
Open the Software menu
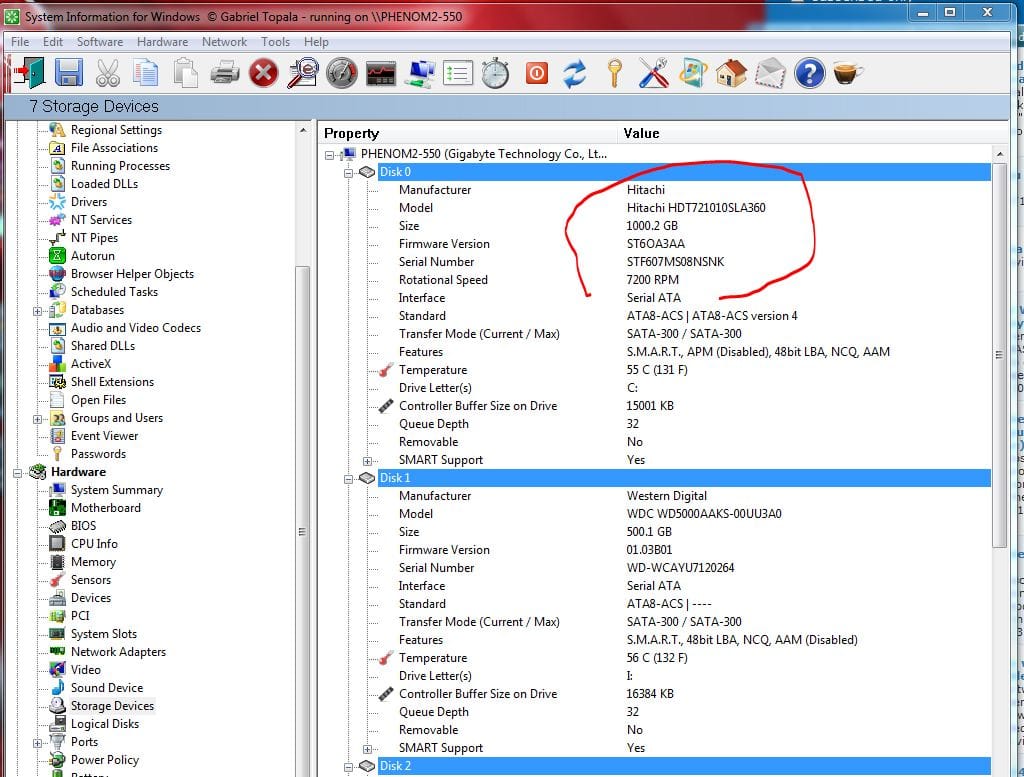[100, 42]
